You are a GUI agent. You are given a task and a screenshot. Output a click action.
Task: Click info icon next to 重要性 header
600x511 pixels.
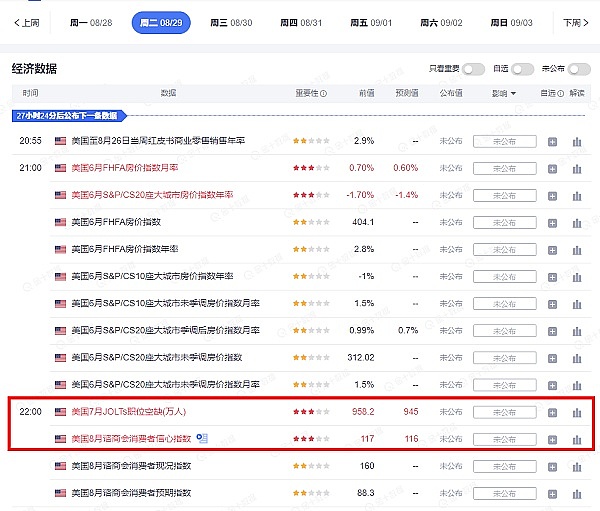point(325,93)
